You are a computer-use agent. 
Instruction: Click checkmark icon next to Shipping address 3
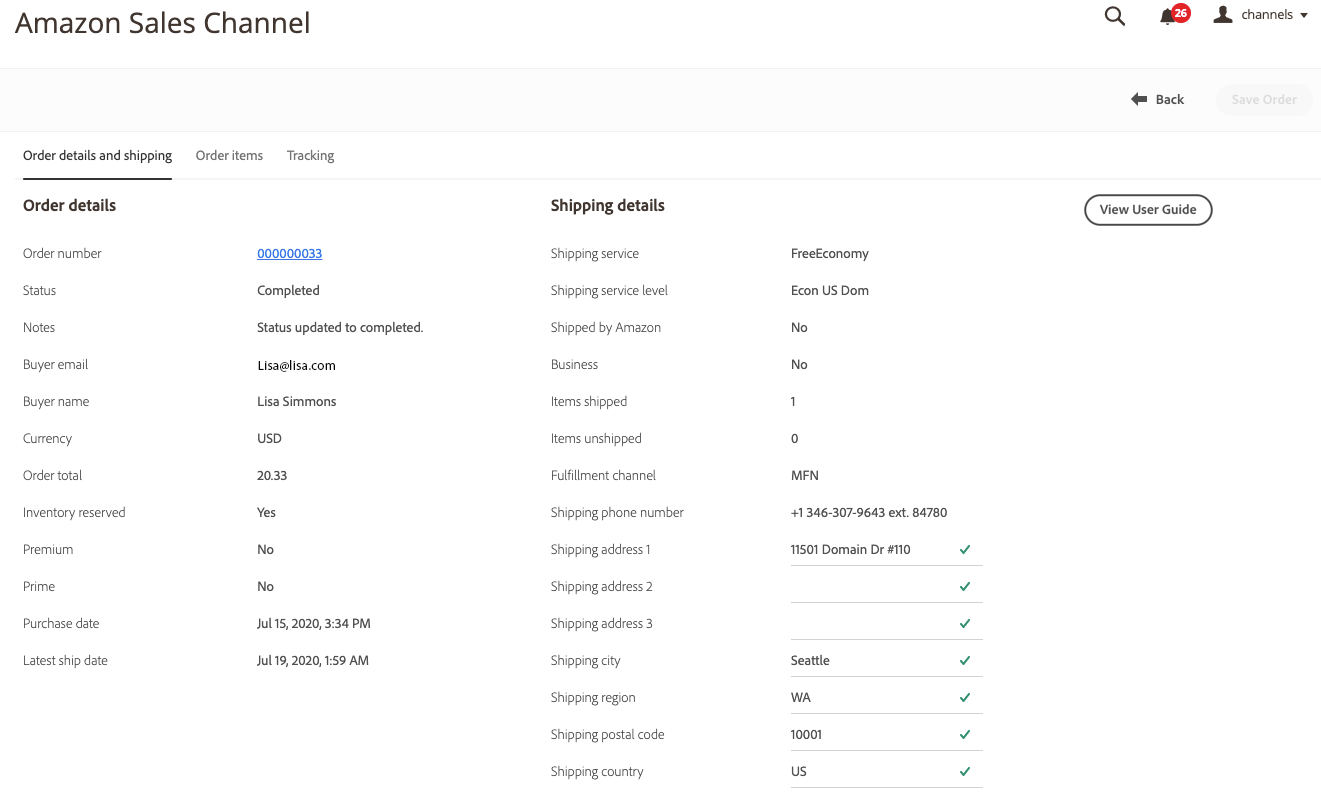(x=965, y=623)
